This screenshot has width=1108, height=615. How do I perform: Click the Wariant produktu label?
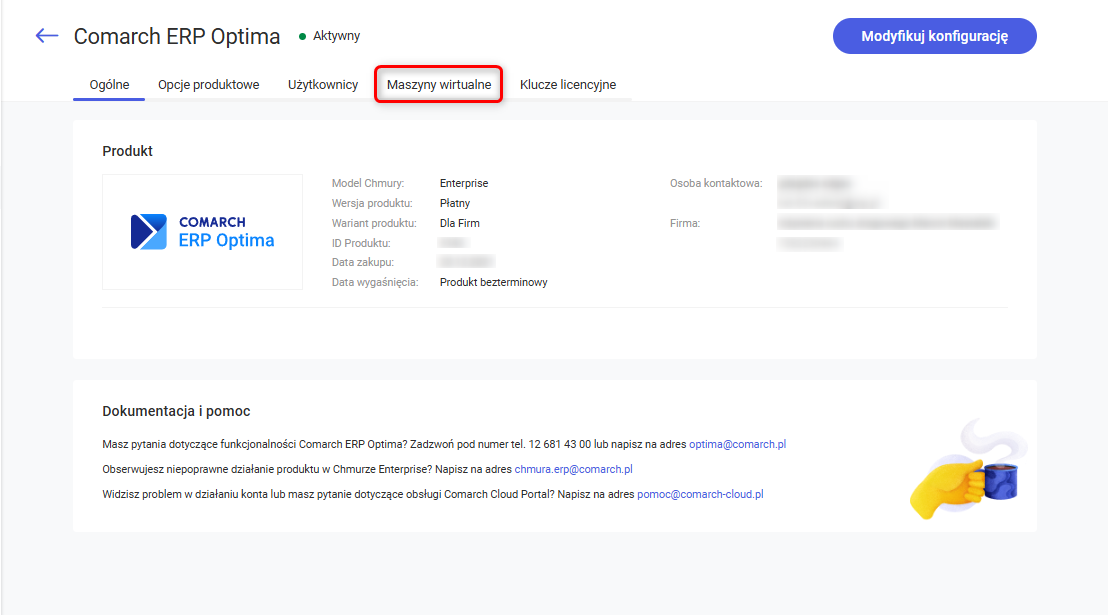tap(374, 223)
